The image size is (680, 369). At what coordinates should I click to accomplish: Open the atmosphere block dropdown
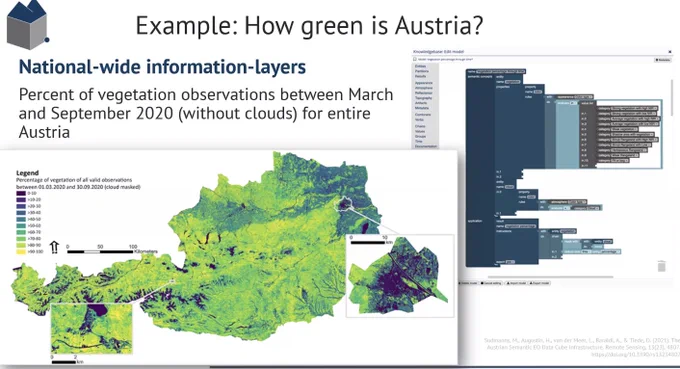click(x=577, y=202)
